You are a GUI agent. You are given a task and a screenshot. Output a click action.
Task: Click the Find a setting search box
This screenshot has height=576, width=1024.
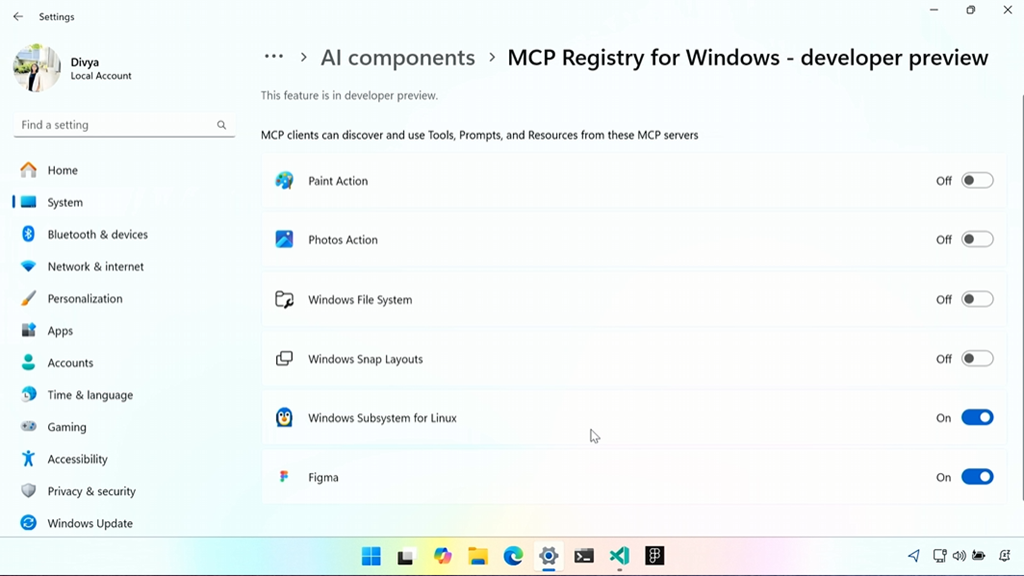(x=124, y=125)
